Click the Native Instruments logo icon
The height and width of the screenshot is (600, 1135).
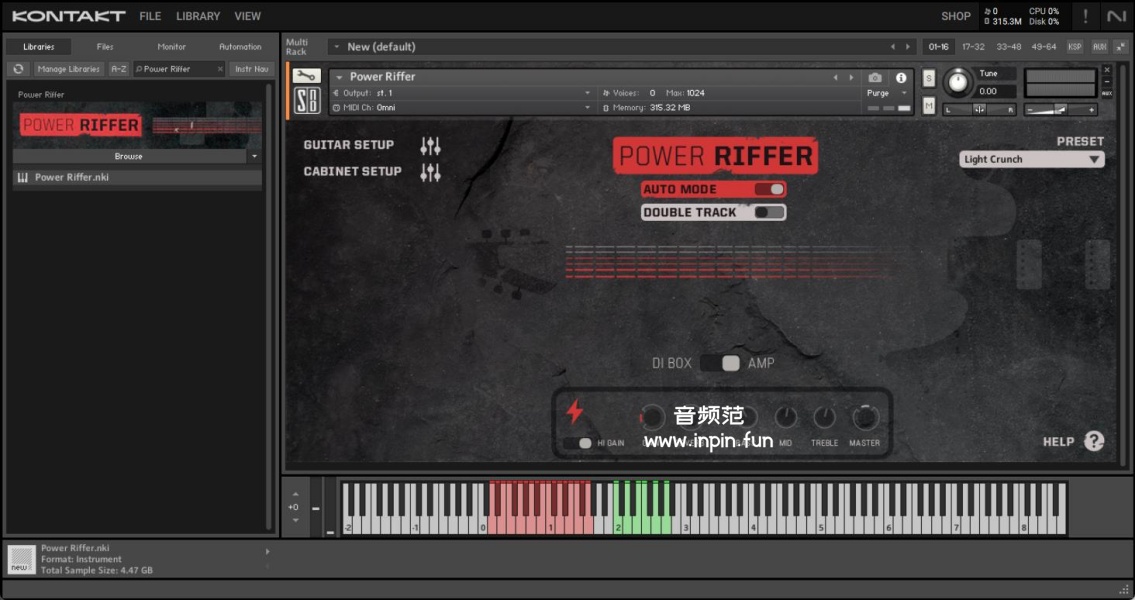tap(1116, 16)
